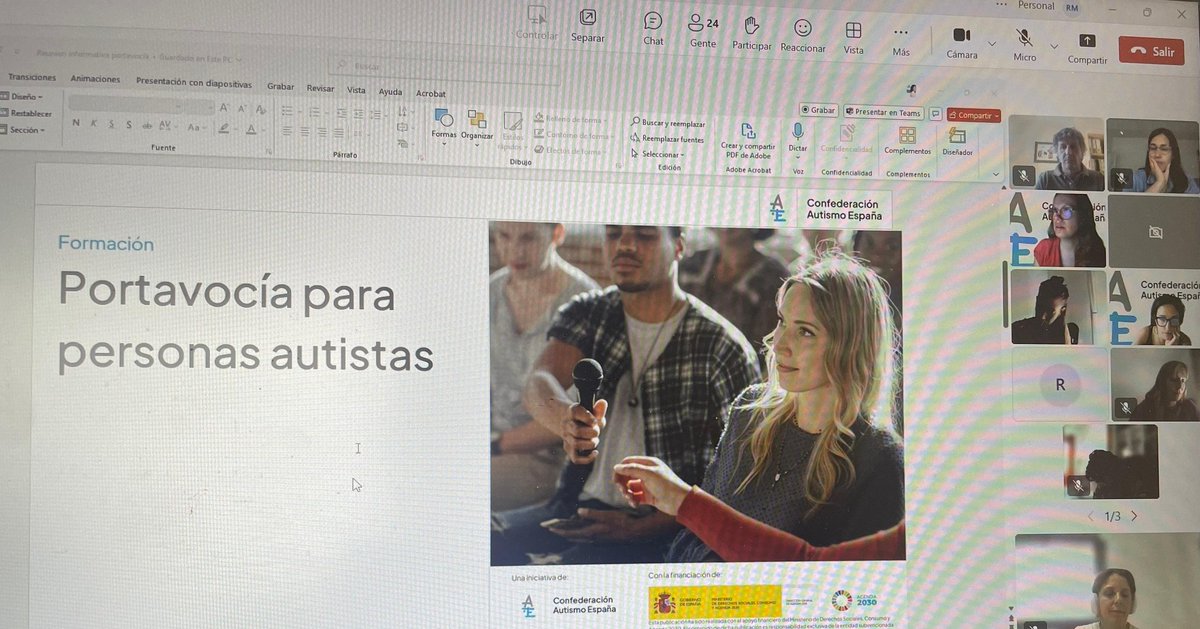
Task: Toggle strikethrough abc formatting
Action: tap(147, 125)
